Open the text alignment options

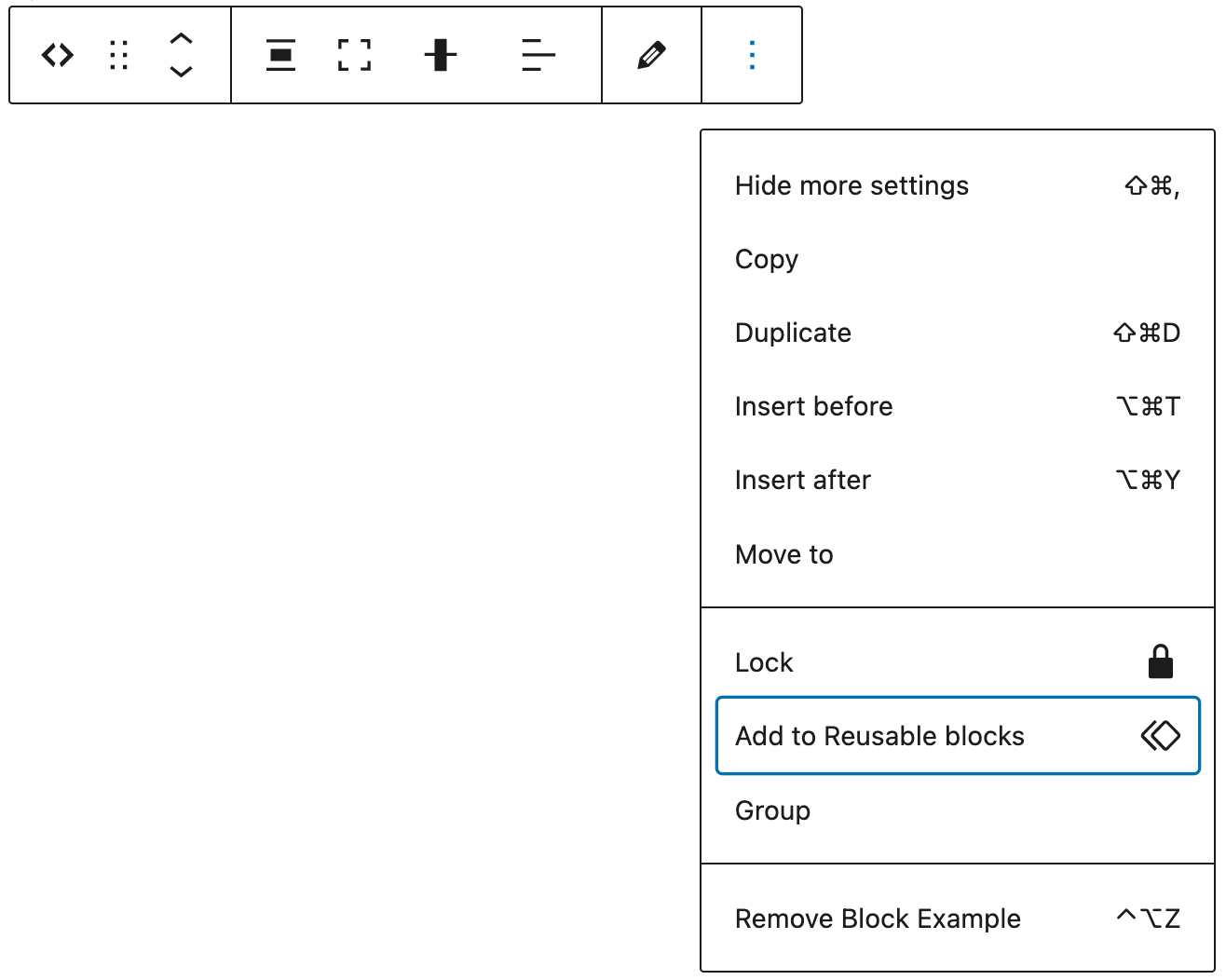coord(538,56)
